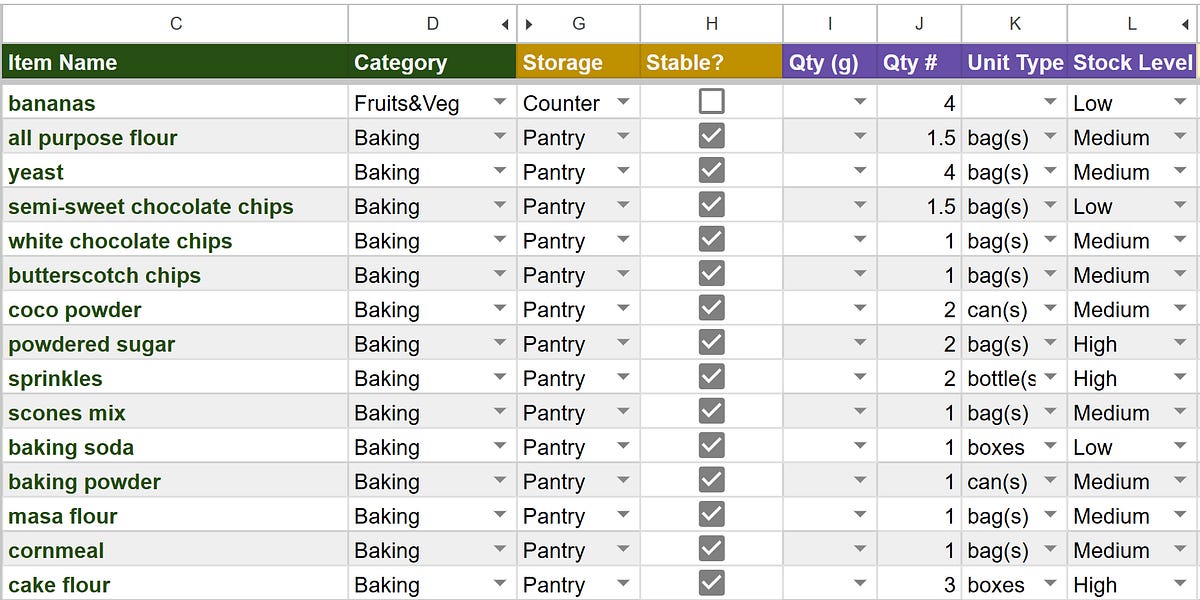This screenshot has width=1200, height=600.
Task: Open the Category dropdown for coco powder
Action: [x=501, y=309]
